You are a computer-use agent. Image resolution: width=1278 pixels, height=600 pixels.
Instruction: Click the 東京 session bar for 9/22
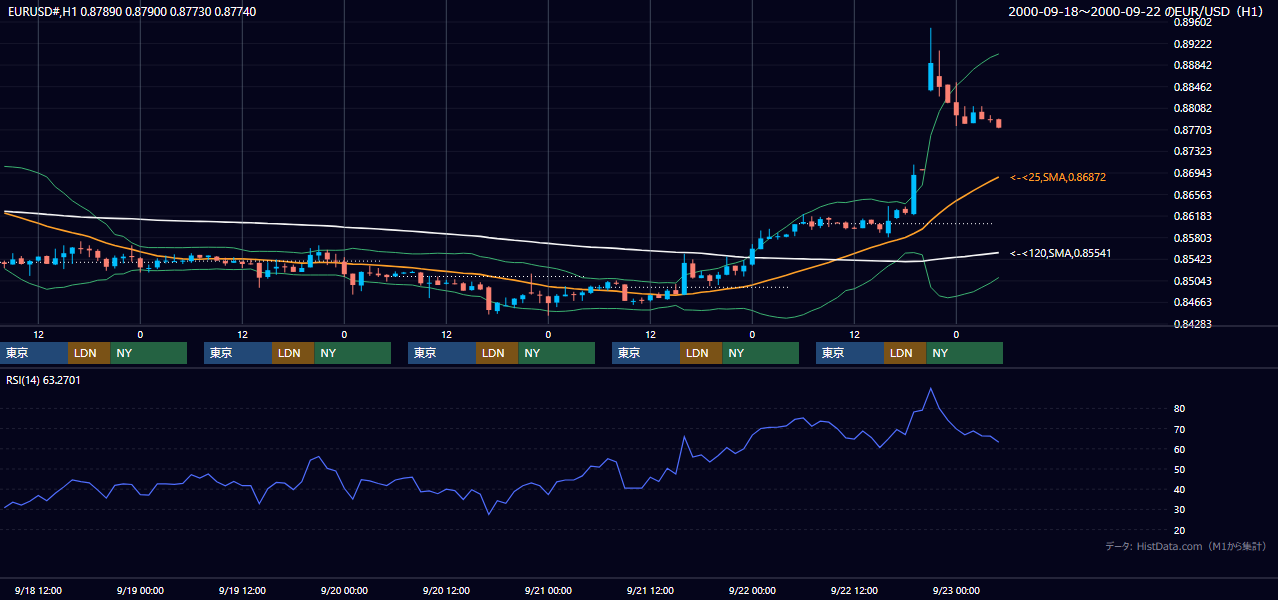pyautogui.click(x=850, y=353)
